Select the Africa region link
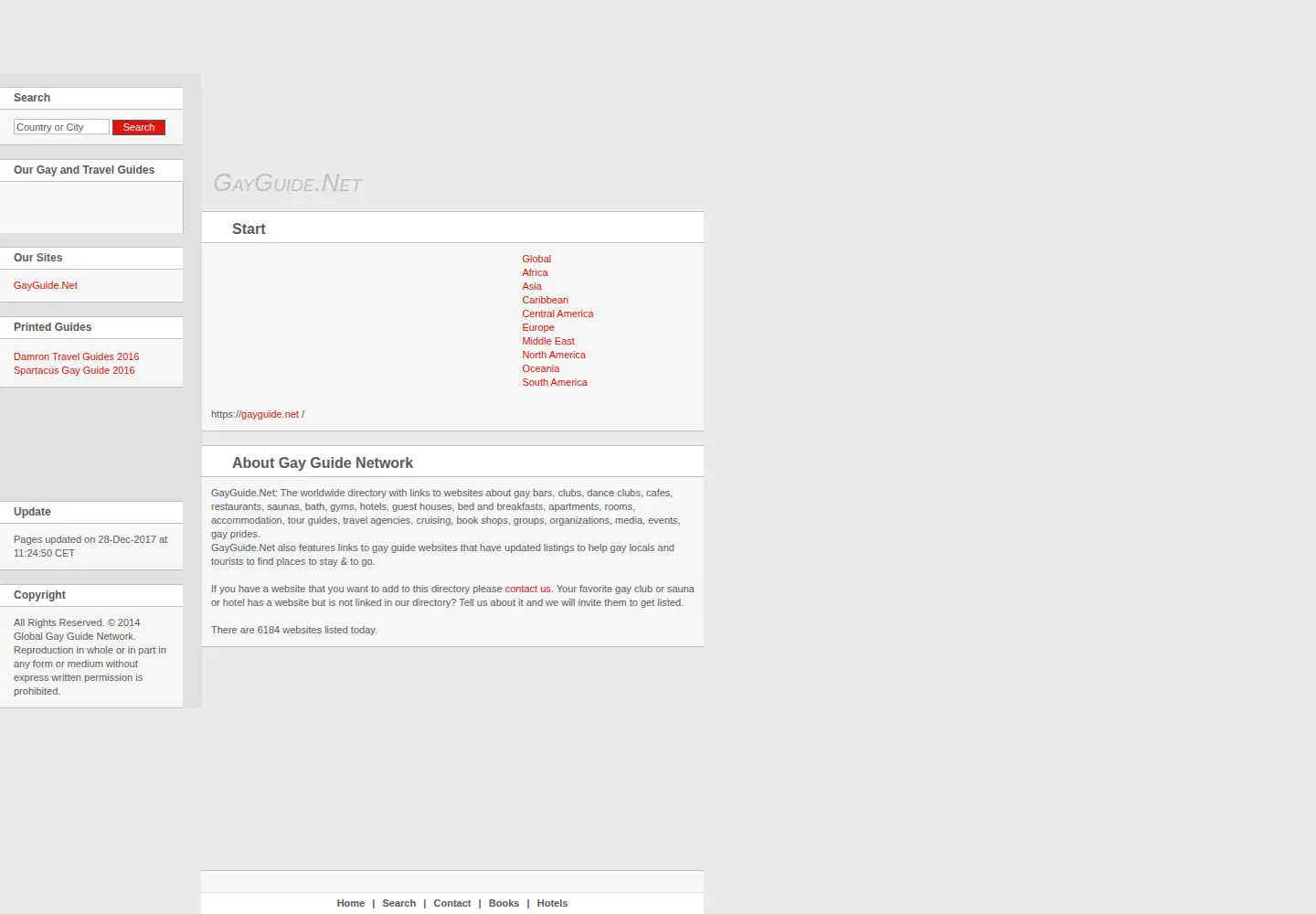The height and width of the screenshot is (914, 1316). [x=535, y=272]
